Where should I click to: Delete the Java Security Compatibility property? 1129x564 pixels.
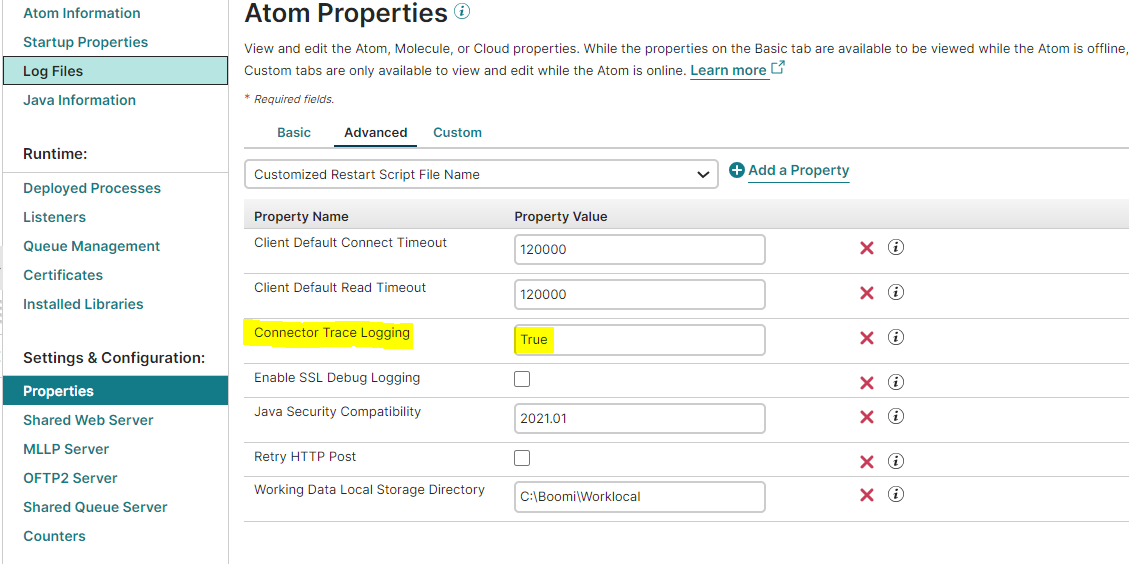click(867, 417)
